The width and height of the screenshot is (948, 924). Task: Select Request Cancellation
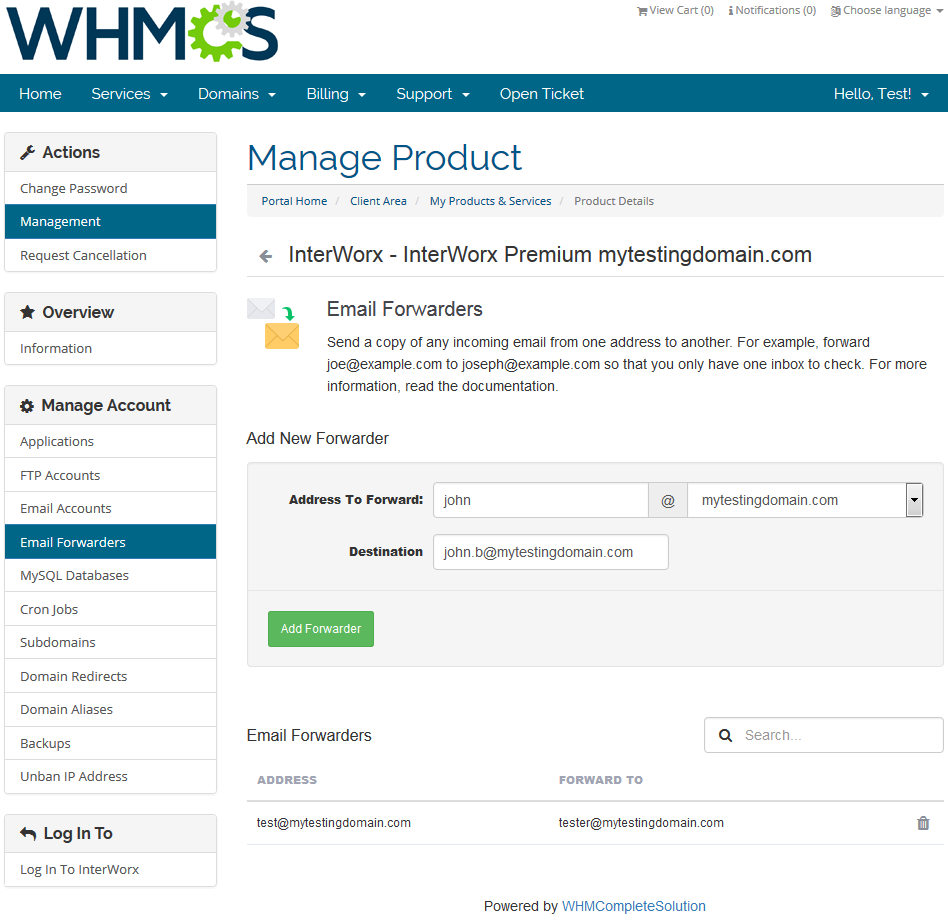(x=110, y=255)
